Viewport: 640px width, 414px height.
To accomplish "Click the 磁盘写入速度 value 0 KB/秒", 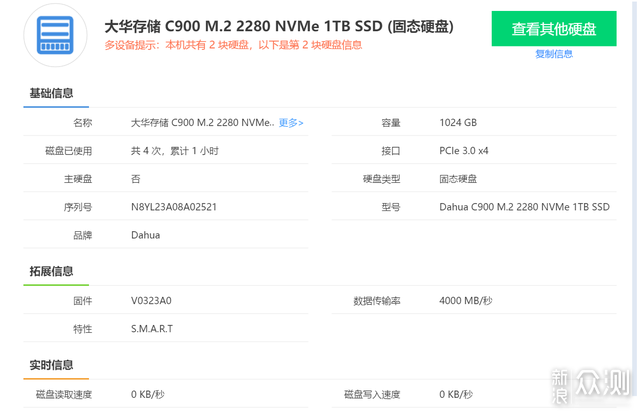I will click(456, 395).
